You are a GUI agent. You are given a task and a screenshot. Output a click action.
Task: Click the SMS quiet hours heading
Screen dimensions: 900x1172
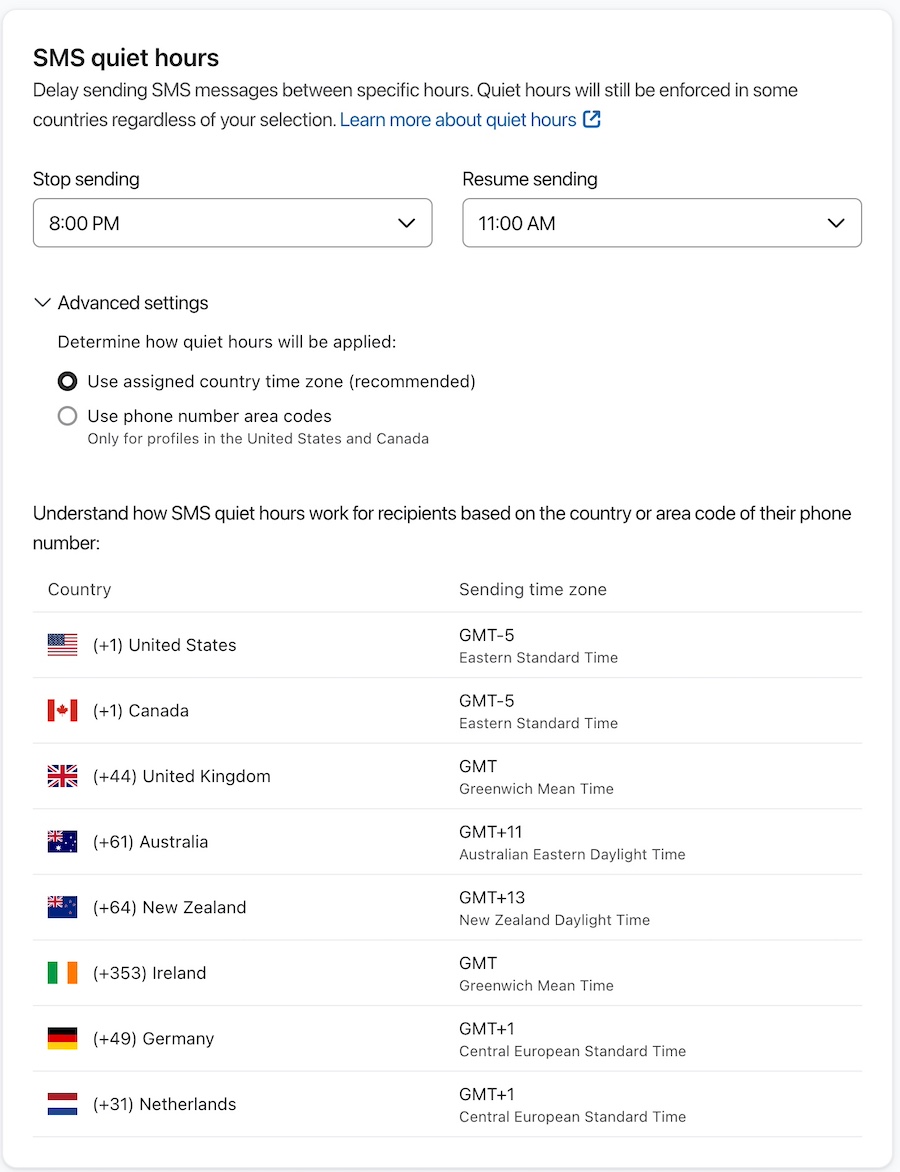pyautogui.click(x=126, y=58)
